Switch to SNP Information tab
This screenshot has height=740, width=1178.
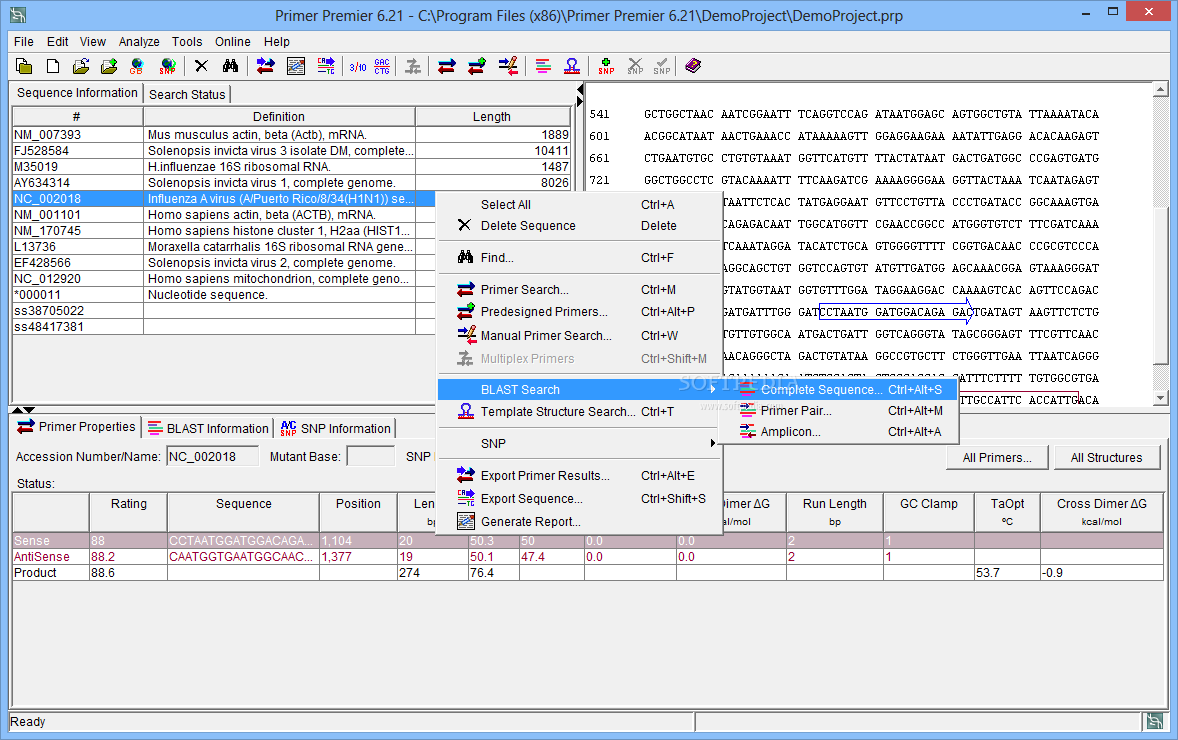pyautogui.click(x=336, y=429)
